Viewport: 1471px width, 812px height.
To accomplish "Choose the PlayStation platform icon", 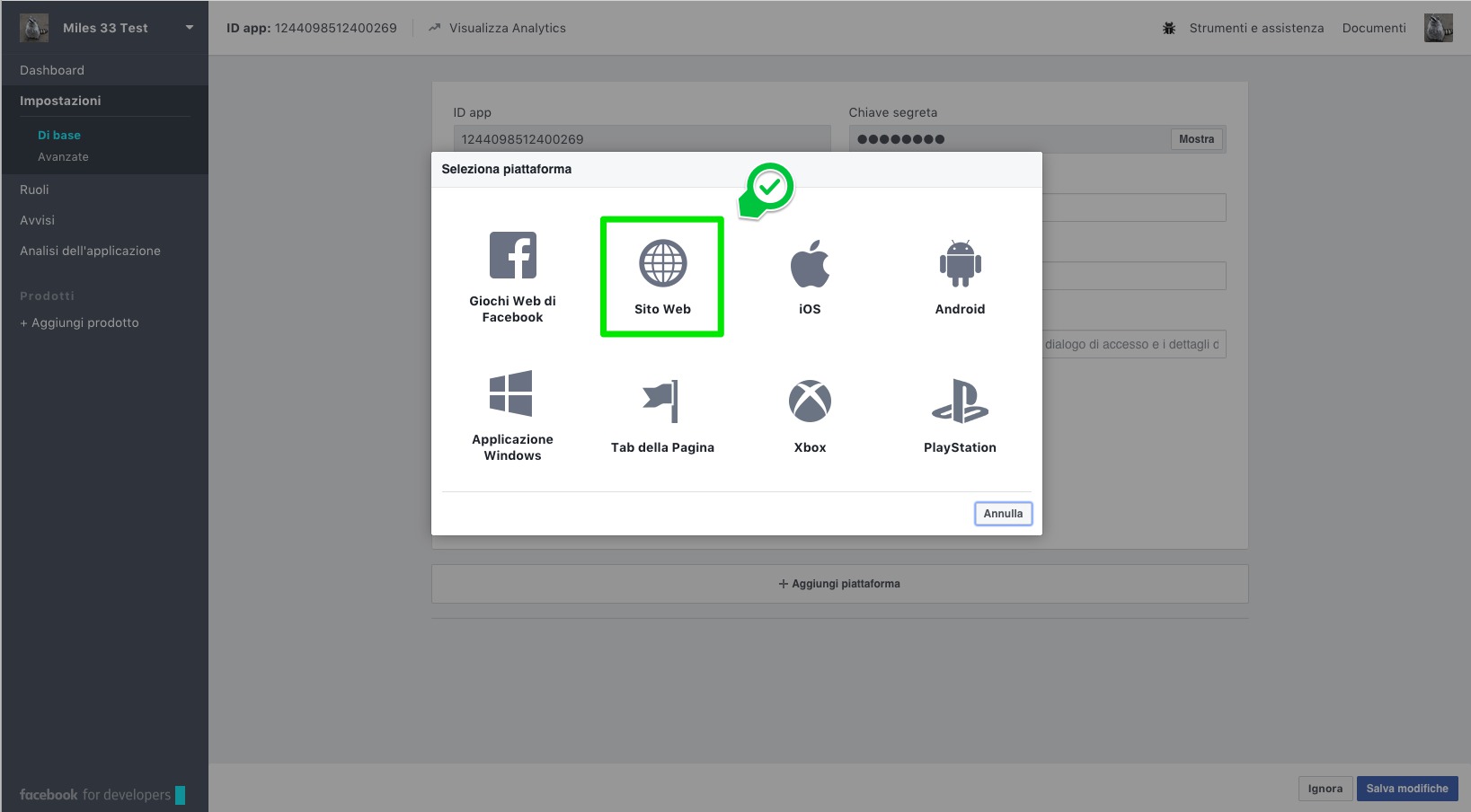I will (x=960, y=402).
